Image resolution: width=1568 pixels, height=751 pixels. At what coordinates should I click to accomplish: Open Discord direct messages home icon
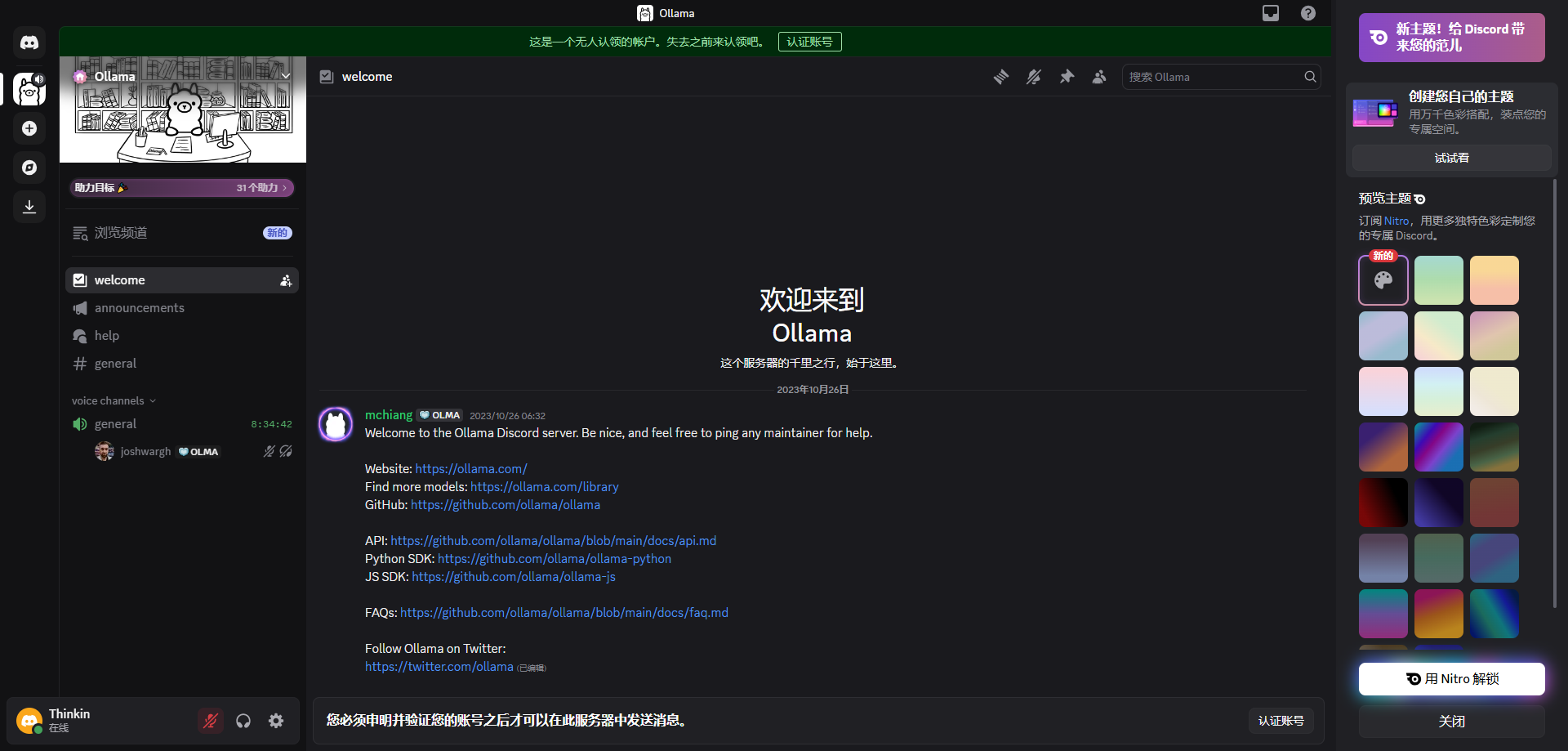(29, 42)
